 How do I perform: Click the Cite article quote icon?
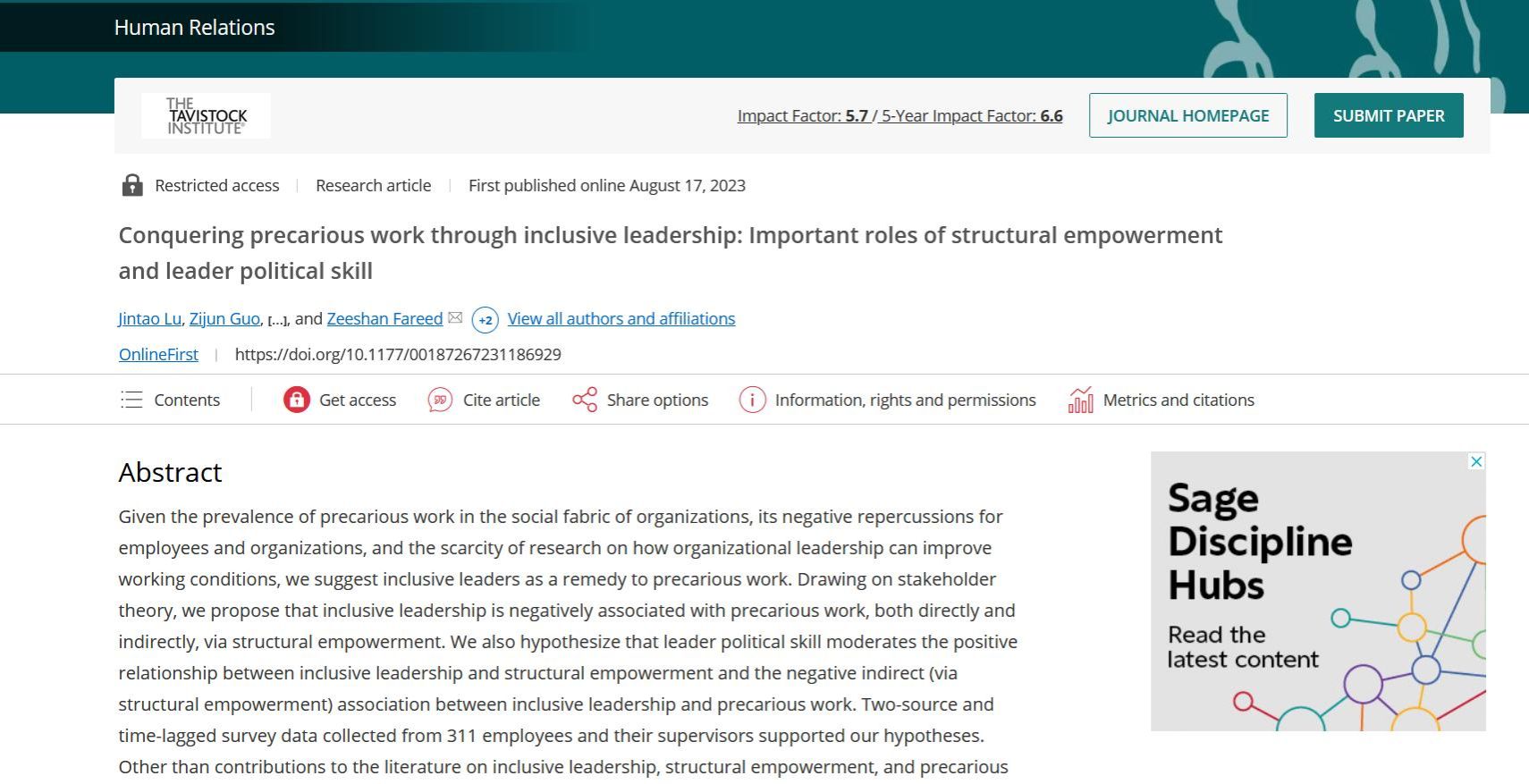pos(440,400)
